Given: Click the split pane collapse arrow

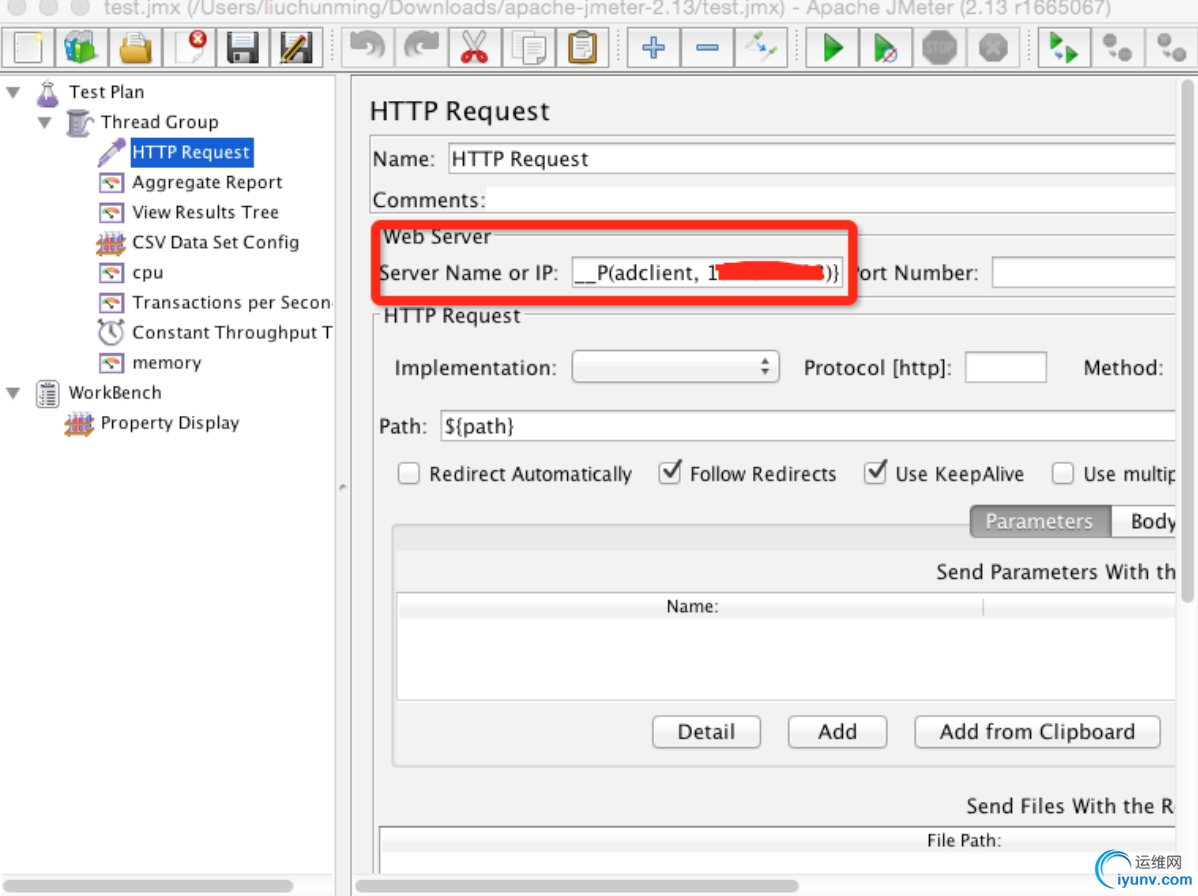Looking at the screenshot, I should coord(343,487).
